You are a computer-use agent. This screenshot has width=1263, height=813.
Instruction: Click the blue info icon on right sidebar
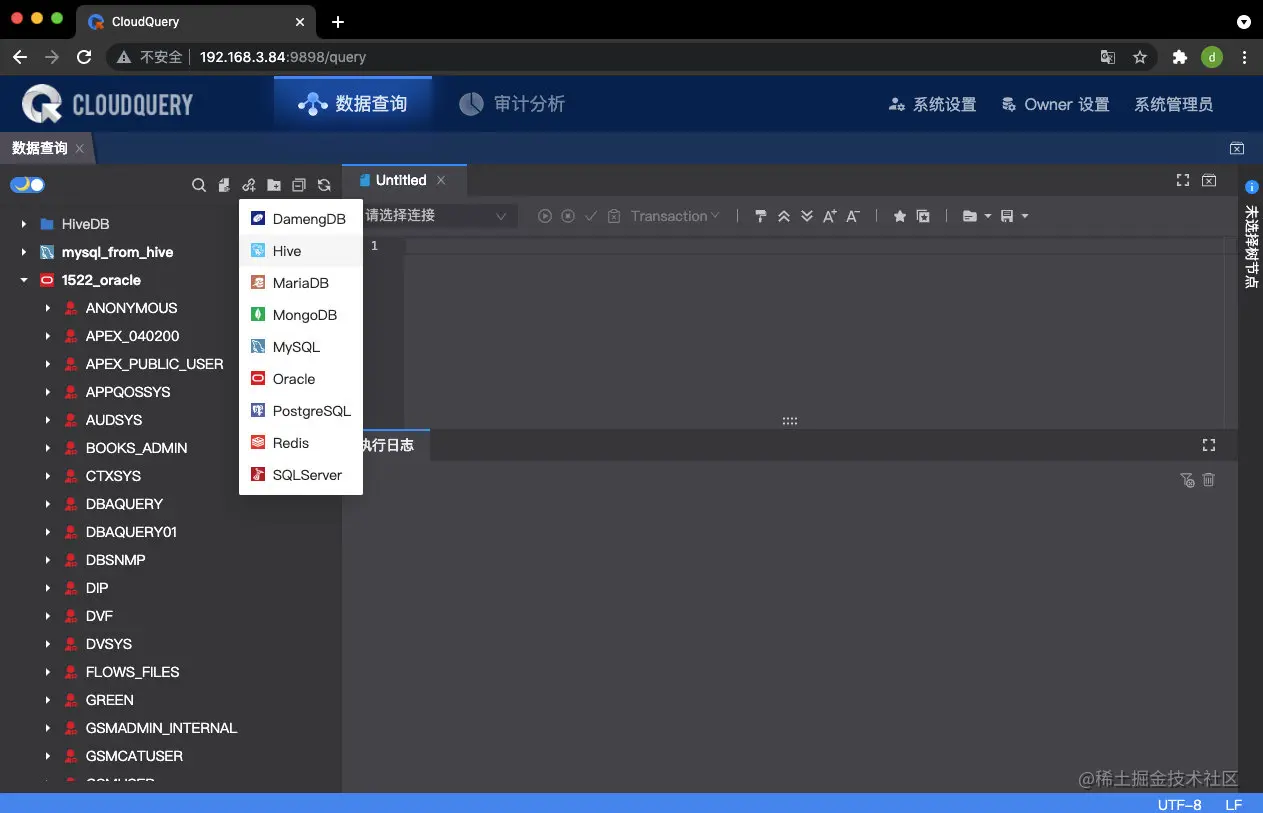click(1251, 187)
